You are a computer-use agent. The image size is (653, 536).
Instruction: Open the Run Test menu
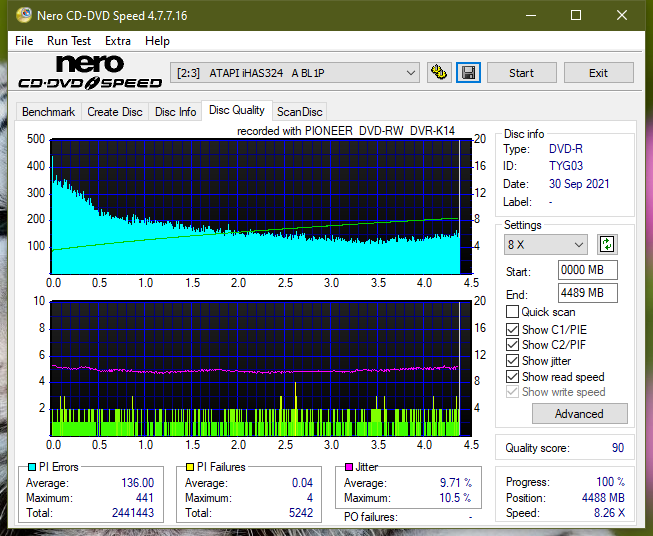pyautogui.click(x=69, y=41)
